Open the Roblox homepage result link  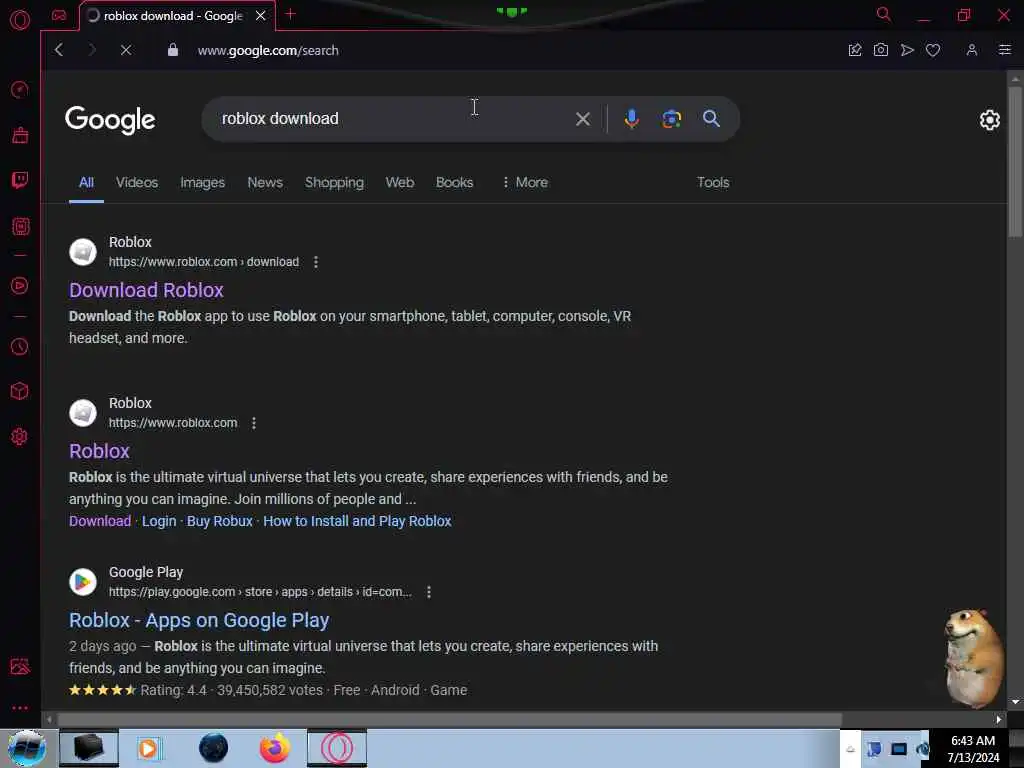click(99, 451)
